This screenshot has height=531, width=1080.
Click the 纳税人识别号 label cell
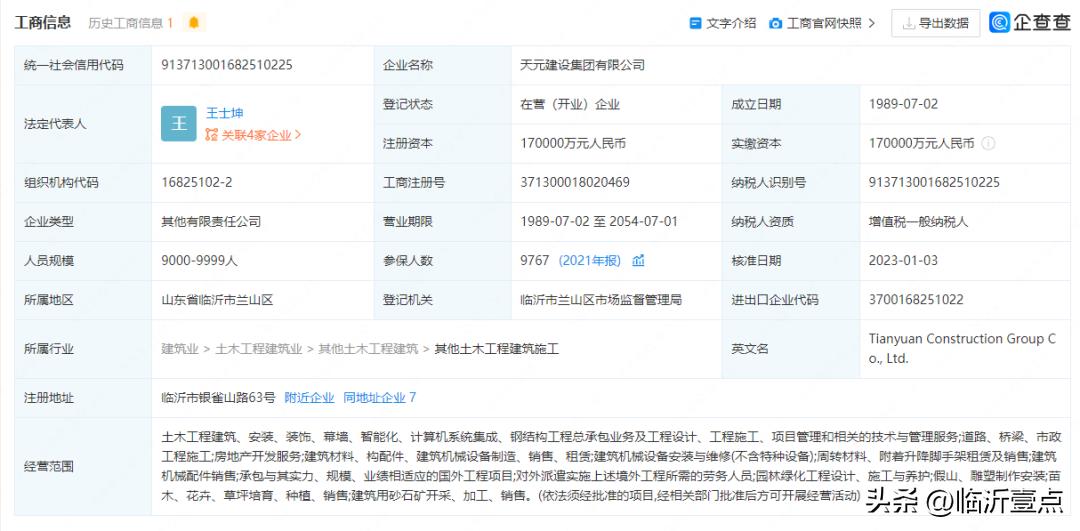pyautogui.click(x=790, y=183)
